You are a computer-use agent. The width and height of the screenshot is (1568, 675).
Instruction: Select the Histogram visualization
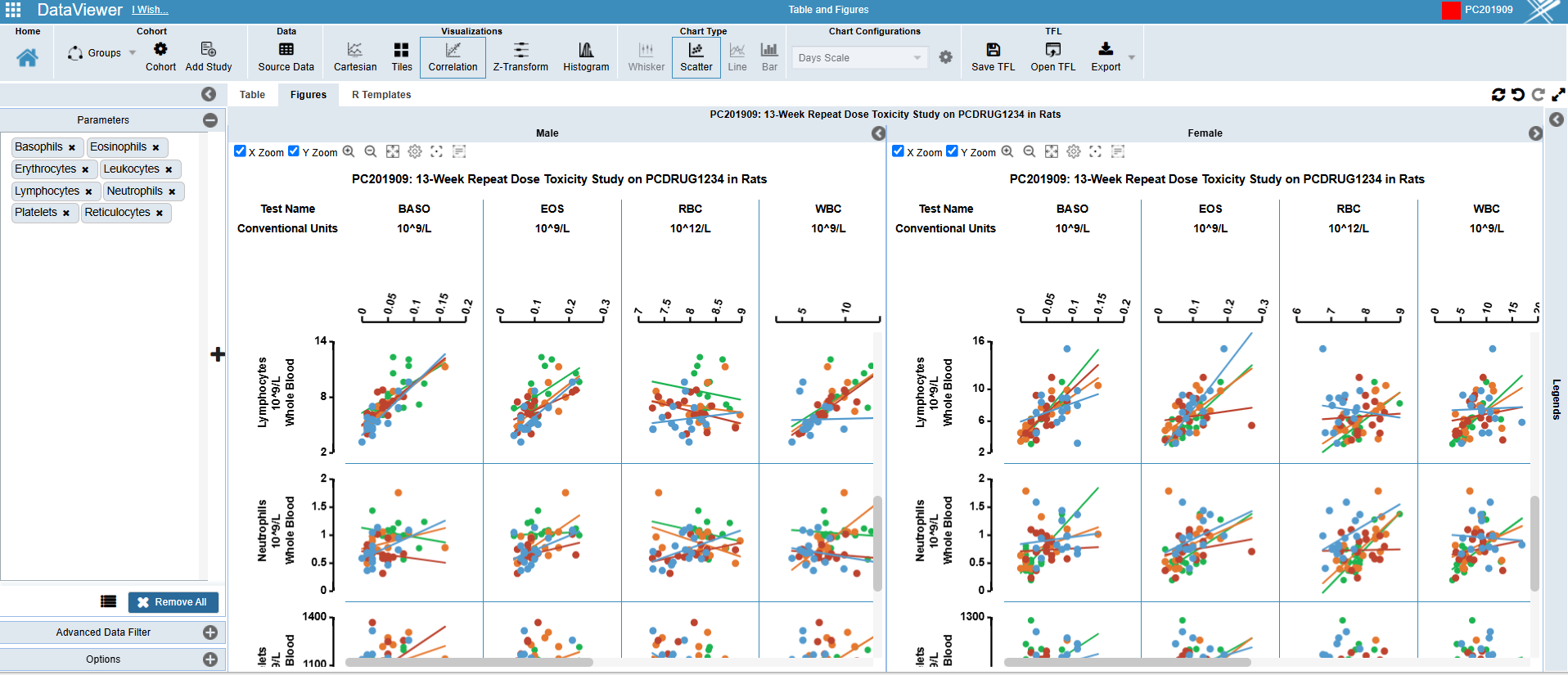[x=586, y=50]
